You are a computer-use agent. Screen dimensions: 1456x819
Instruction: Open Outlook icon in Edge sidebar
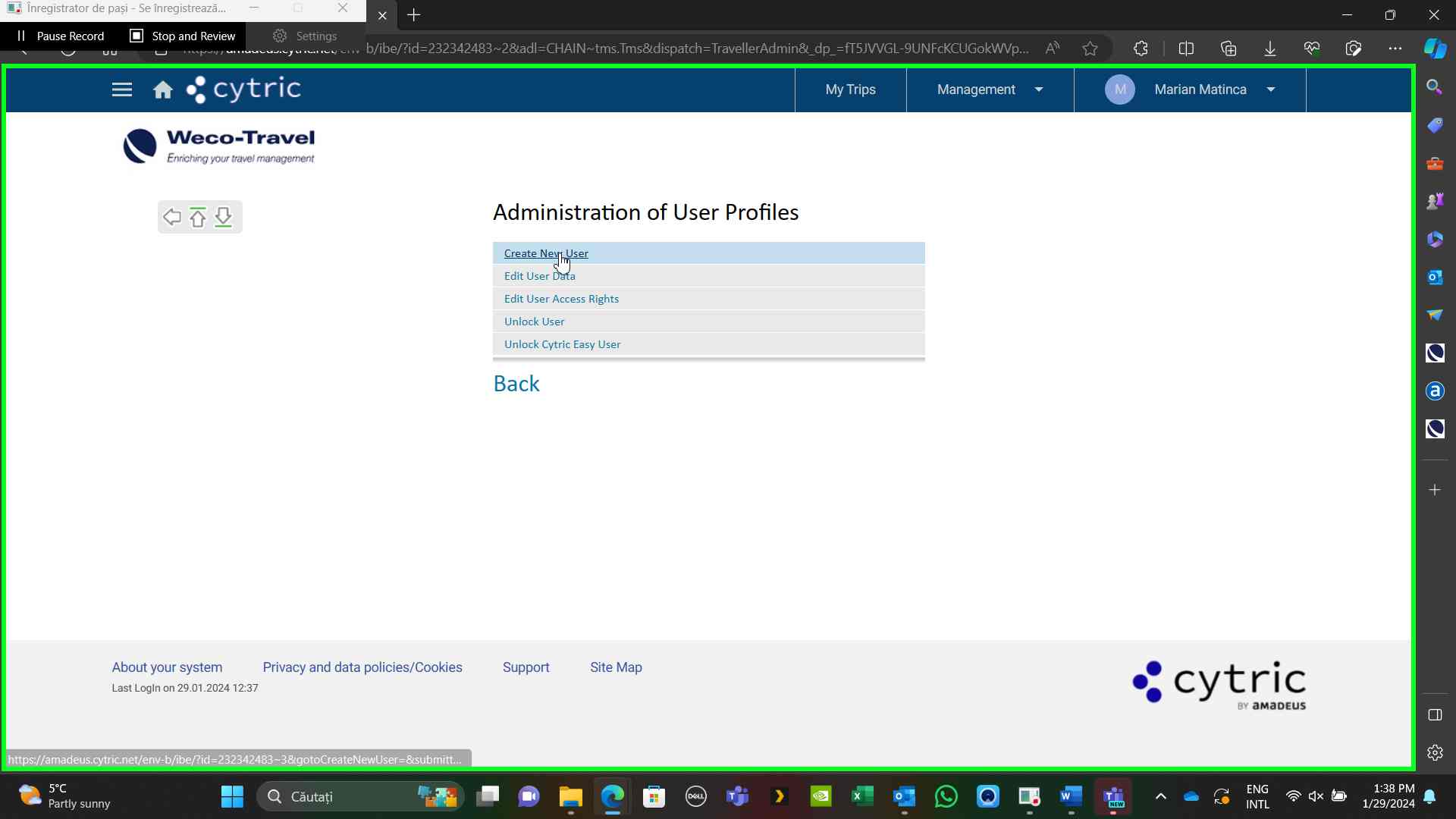click(1434, 278)
